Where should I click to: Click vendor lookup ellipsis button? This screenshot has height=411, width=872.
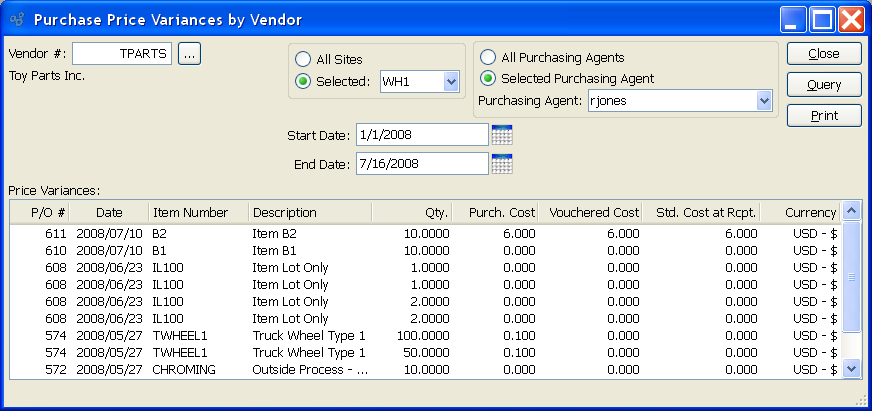[190, 54]
